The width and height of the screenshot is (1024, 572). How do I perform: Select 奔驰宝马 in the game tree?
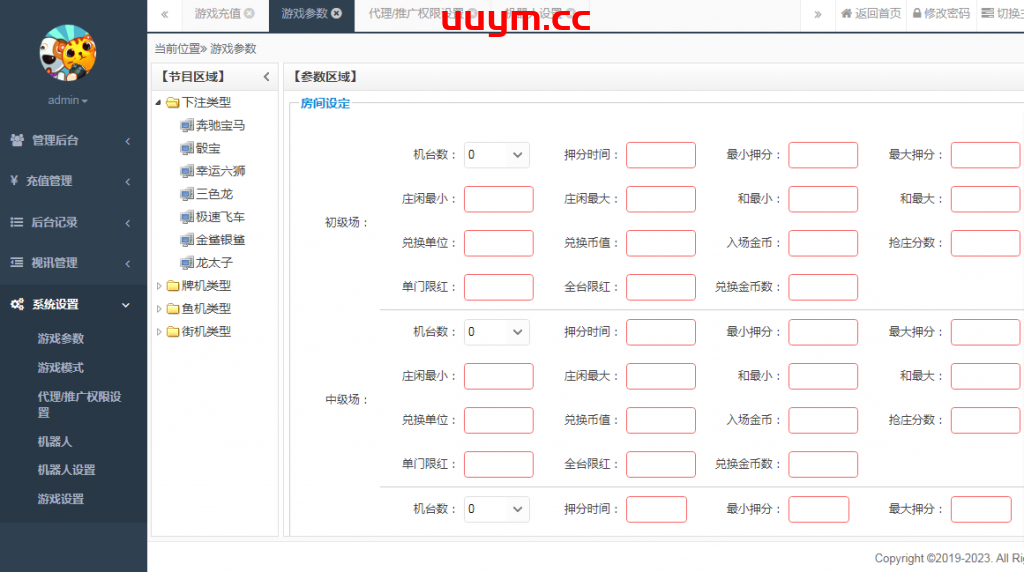click(x=220, y=126)
